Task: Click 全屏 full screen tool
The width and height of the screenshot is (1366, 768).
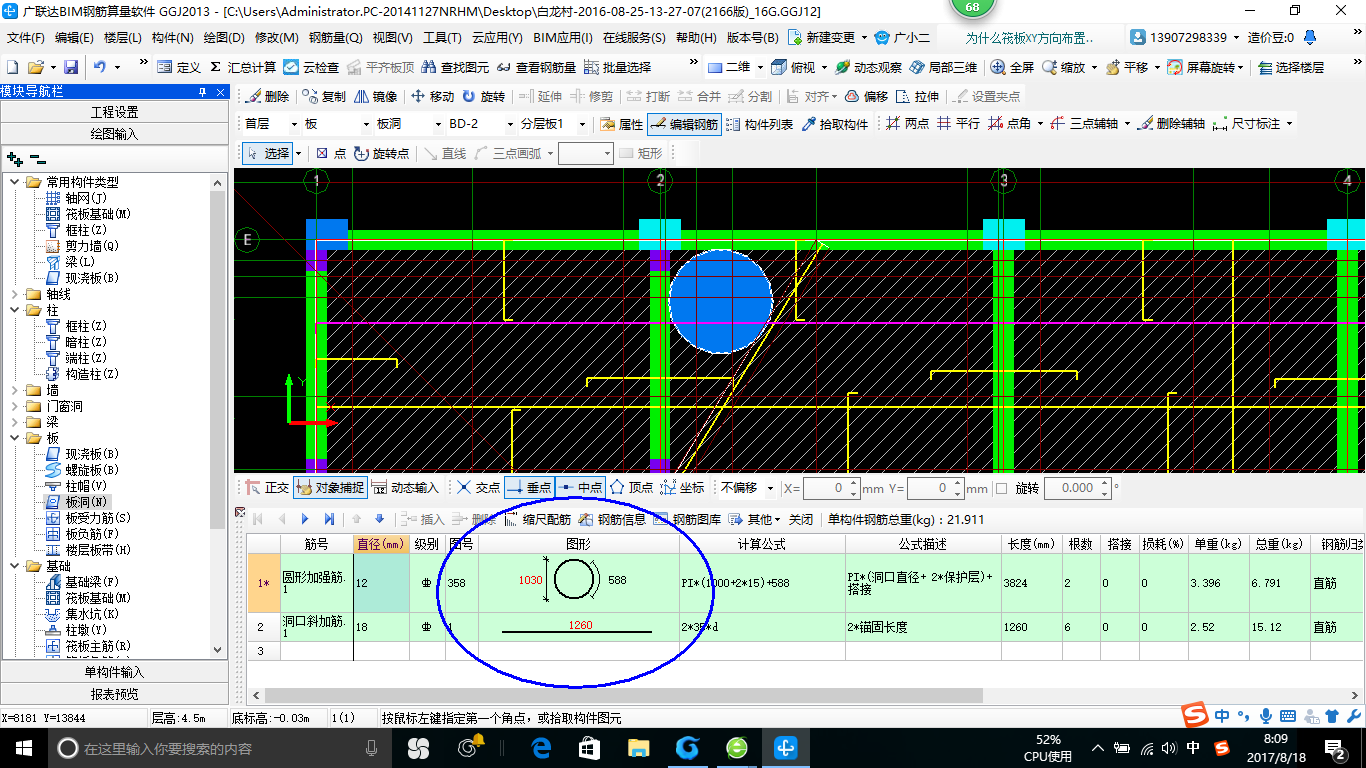Action: coord(1012,67)
